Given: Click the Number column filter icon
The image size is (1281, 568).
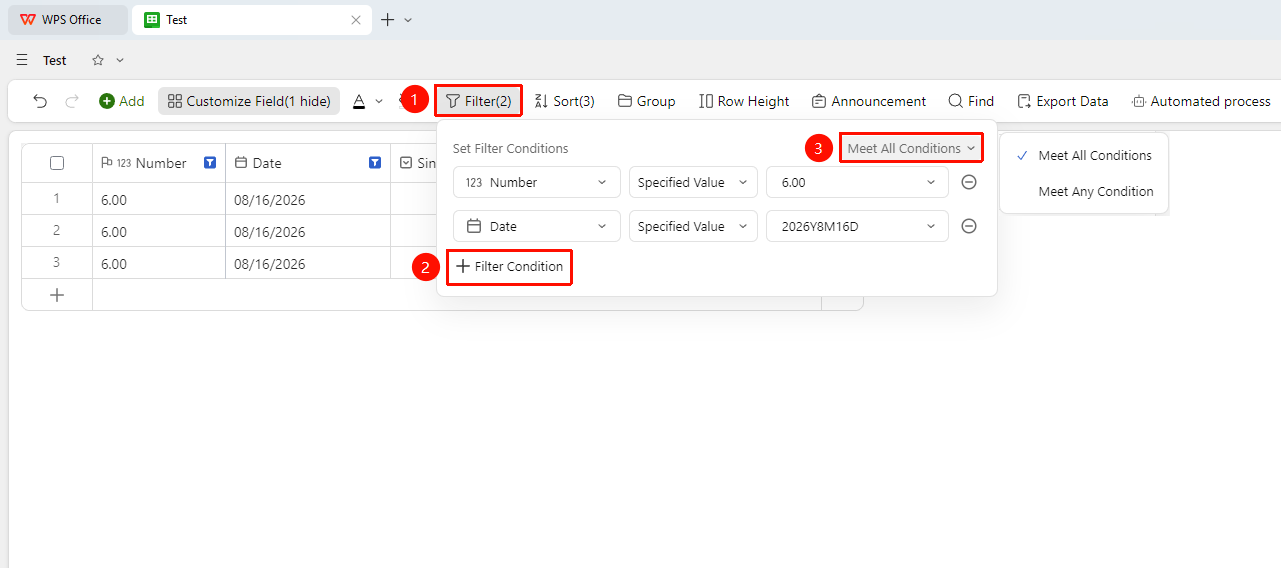Looking at the screenshot, I should point(210,163).
